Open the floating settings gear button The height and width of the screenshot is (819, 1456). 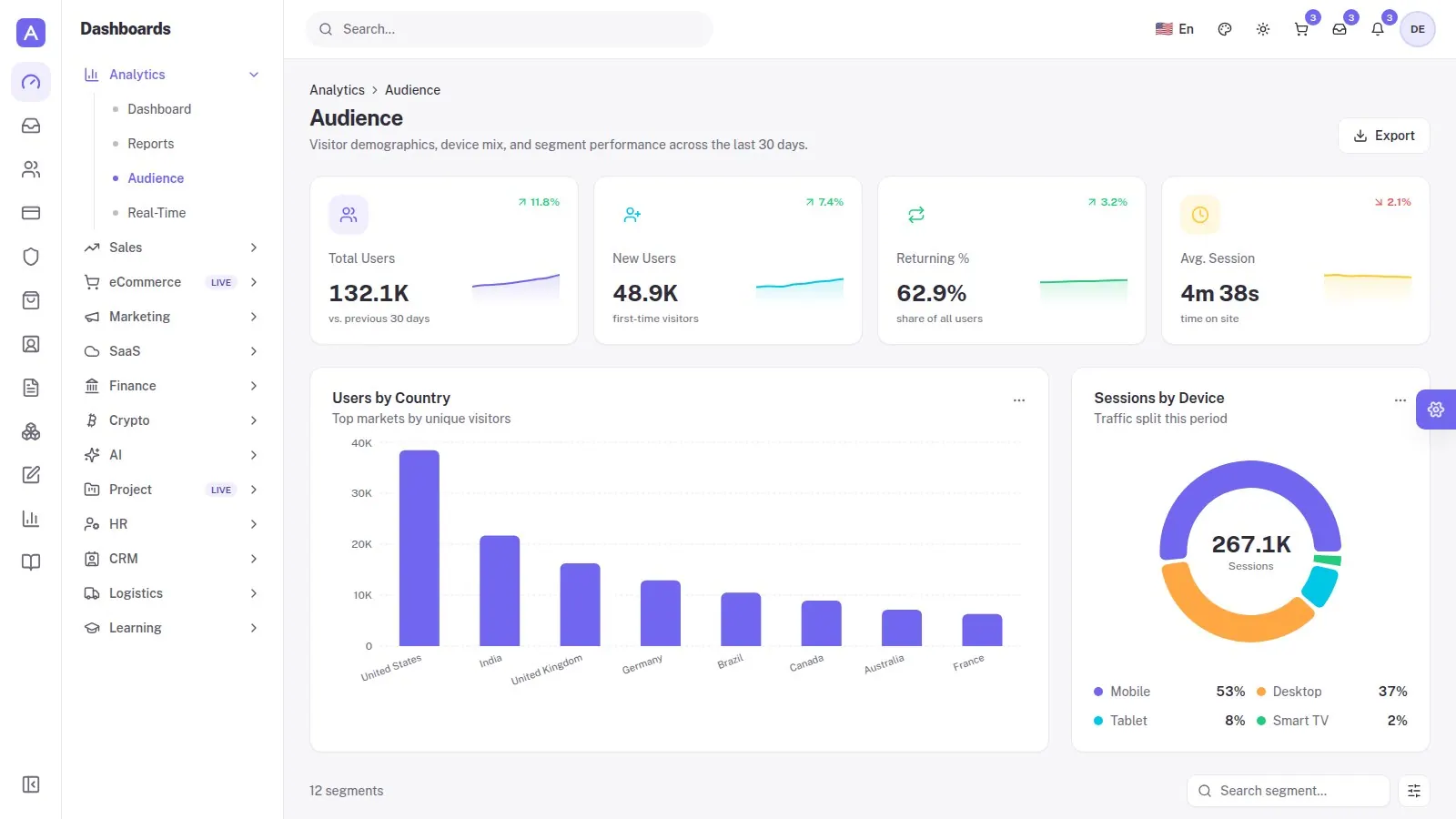(x=1436, y=409)
